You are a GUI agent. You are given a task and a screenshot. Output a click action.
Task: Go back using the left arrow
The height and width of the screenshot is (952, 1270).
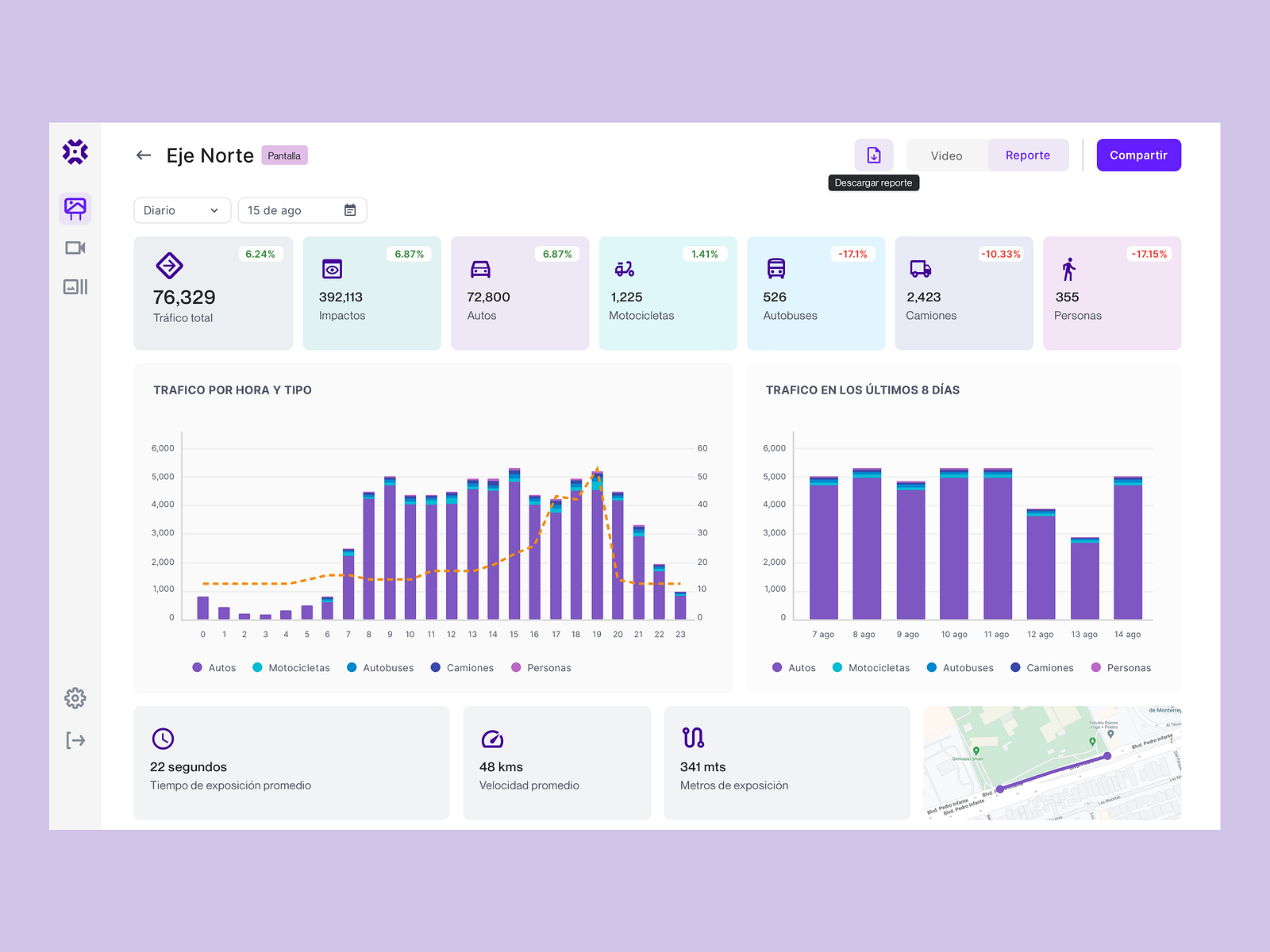tap(144, 155)
